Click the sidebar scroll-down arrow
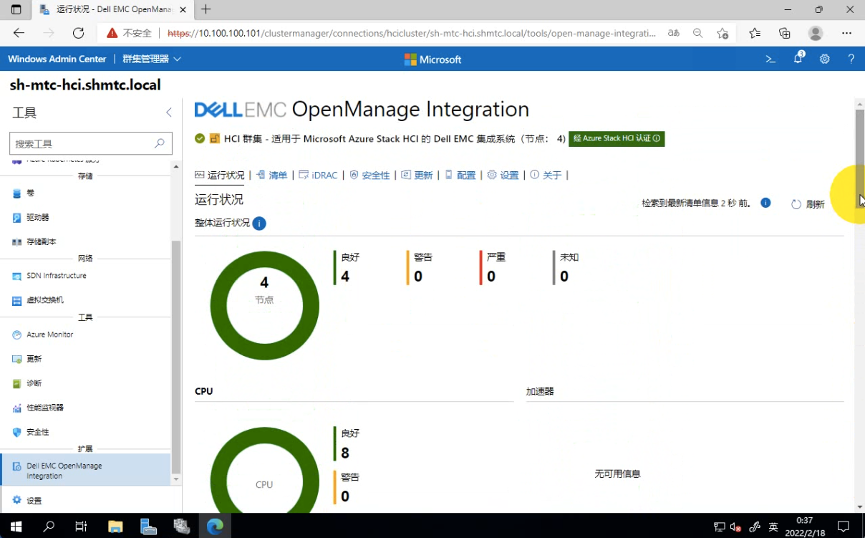Screen dimensions: 866x539 click(x=176, y=479)
